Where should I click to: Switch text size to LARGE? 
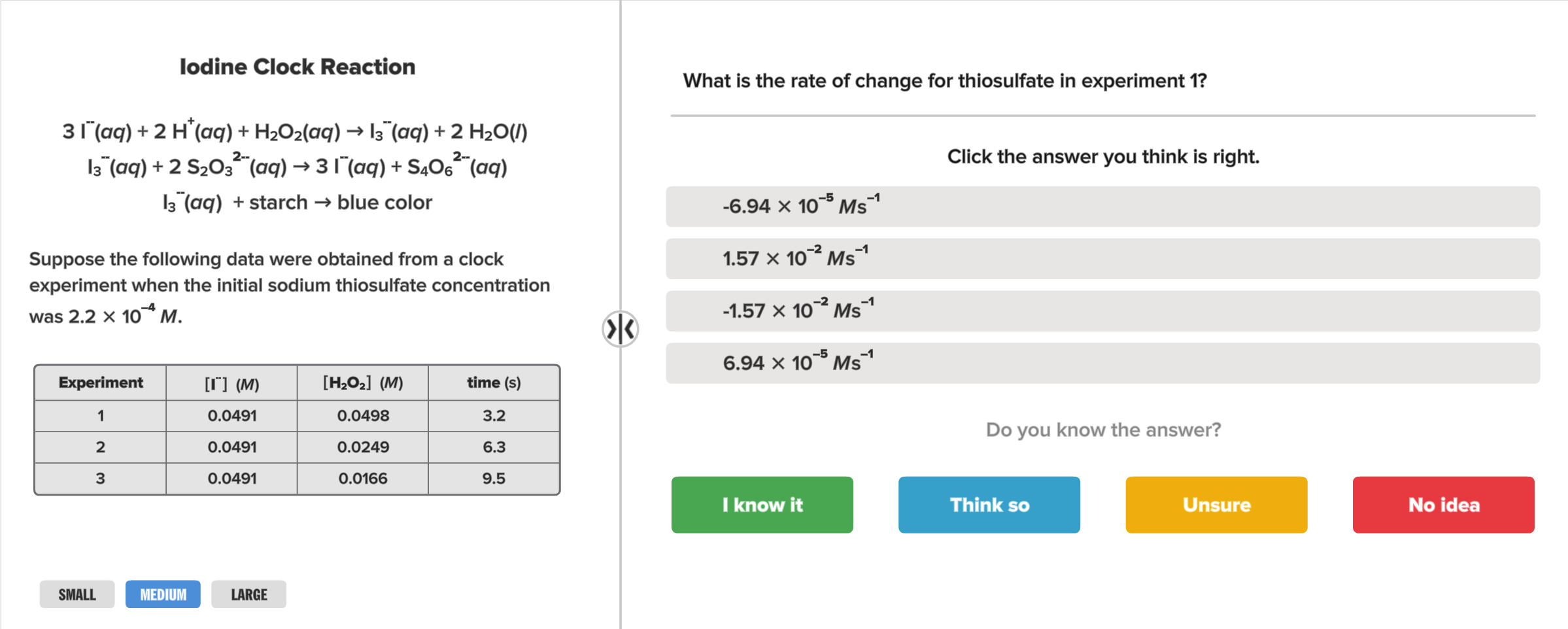coord(248,594)
